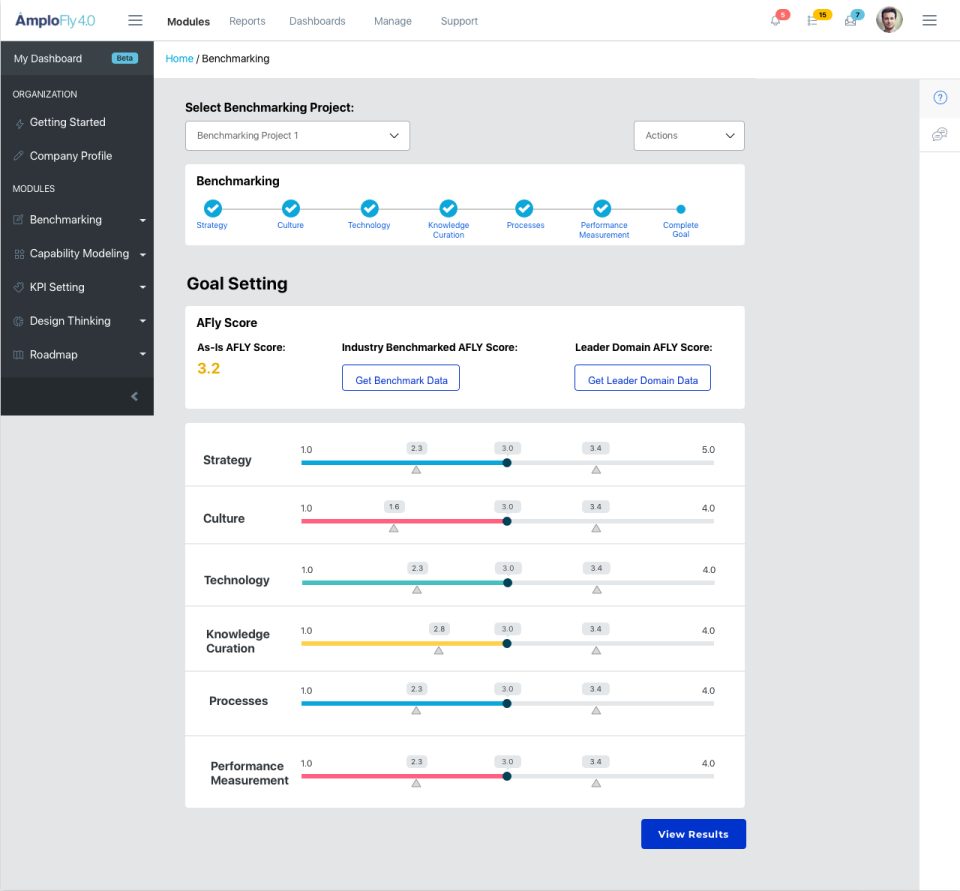Screen dimensions: 960x891
Task: Click the View Results button
Action: tap(693, 833)
